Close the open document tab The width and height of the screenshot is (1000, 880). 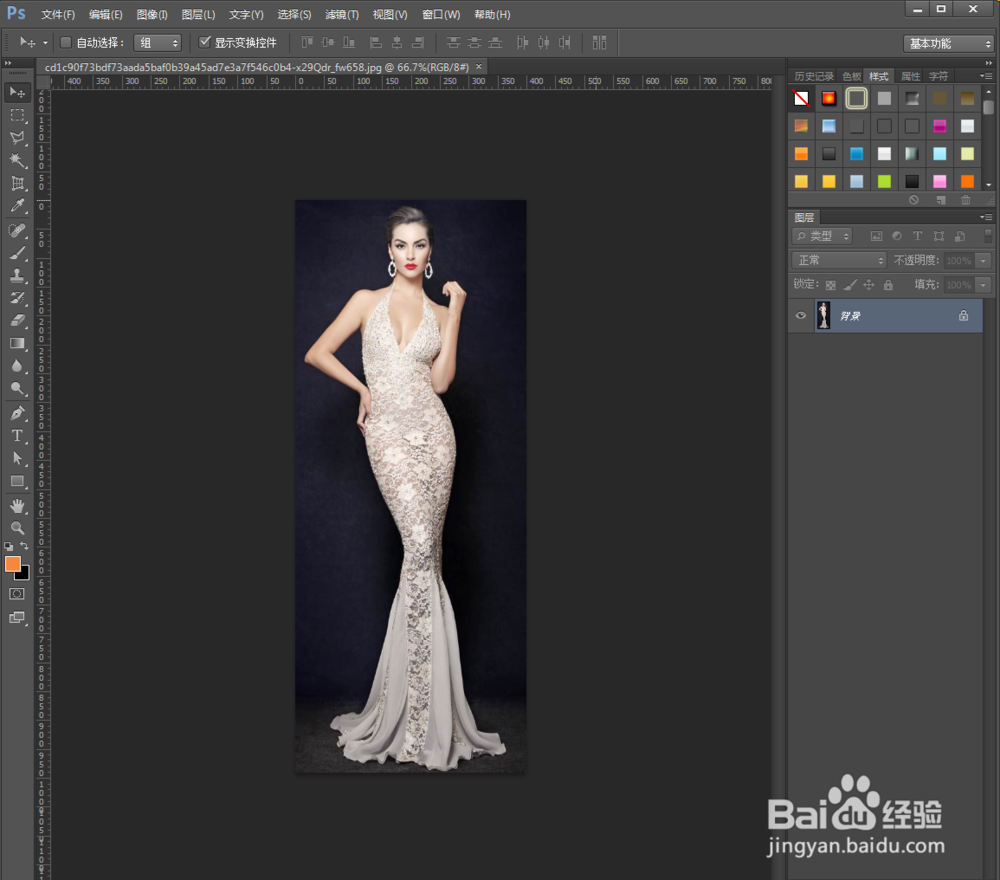click(479, 66)
